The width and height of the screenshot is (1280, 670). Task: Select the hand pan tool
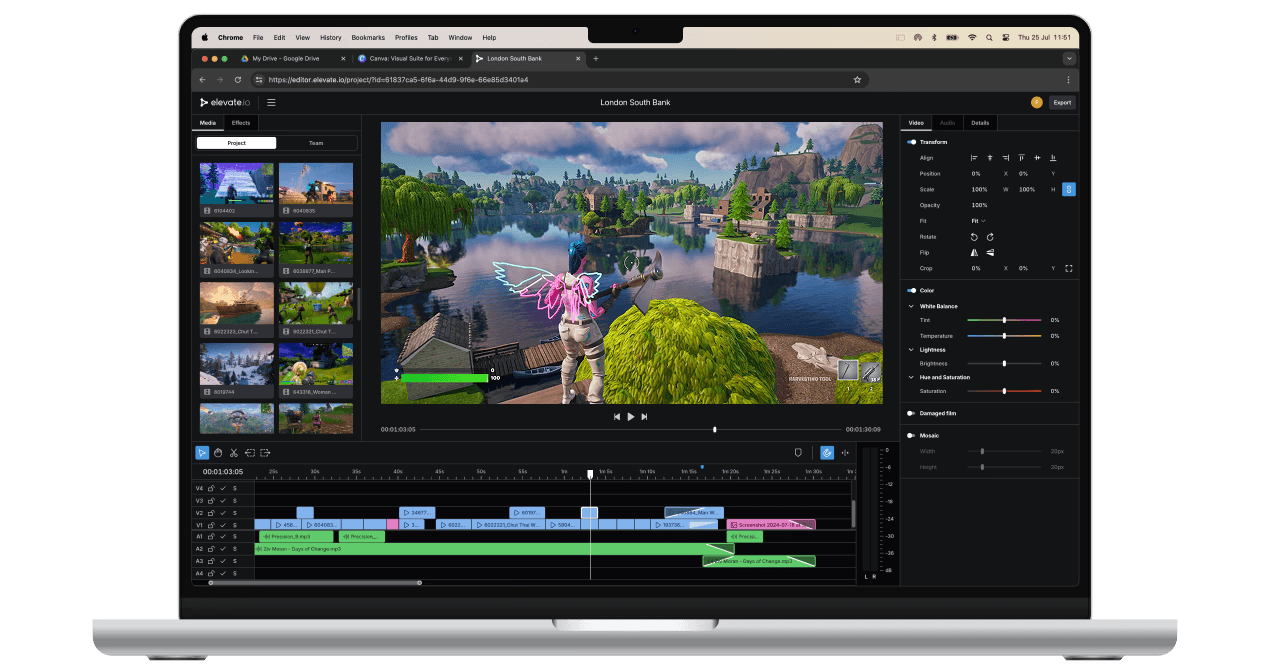click(x=218, y=453)
